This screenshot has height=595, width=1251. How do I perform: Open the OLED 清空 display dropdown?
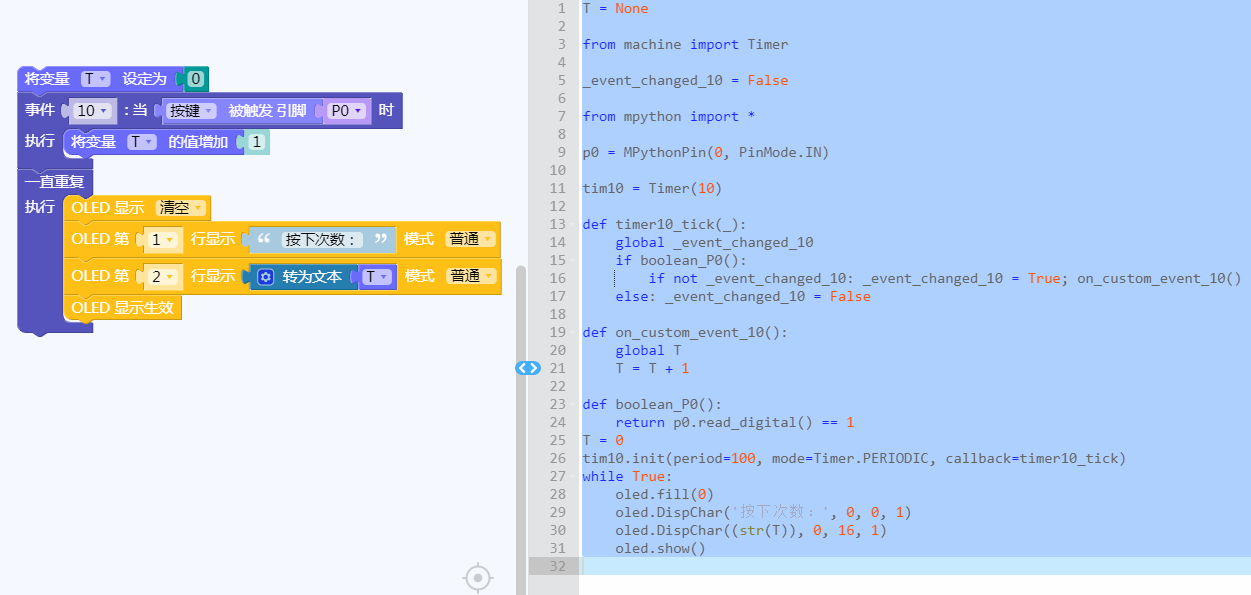(181, 208)
